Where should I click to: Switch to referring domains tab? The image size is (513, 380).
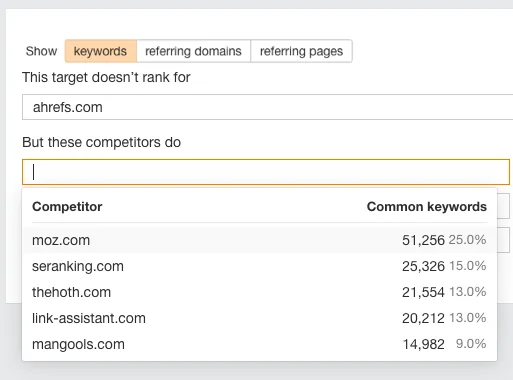(193, 51)
